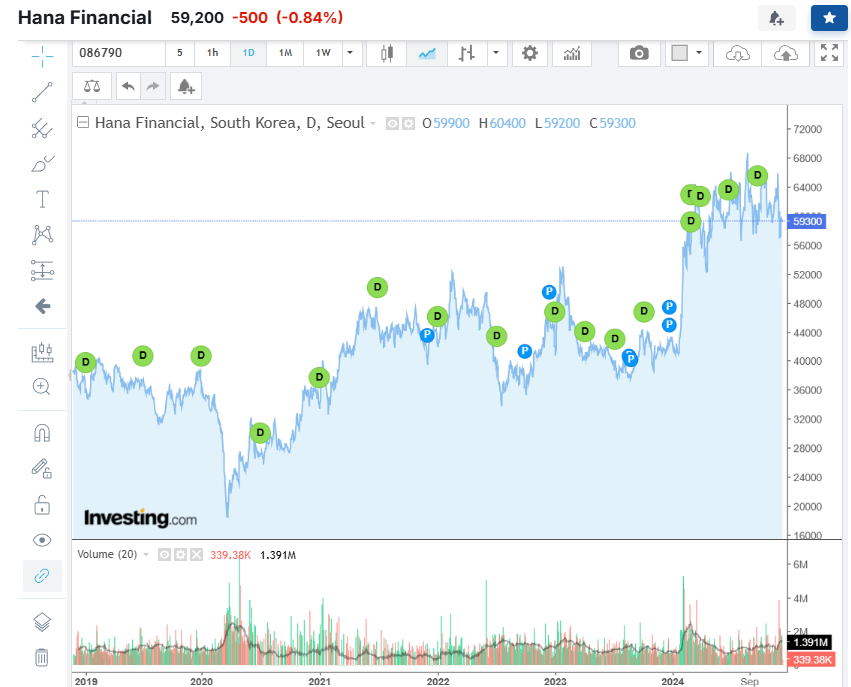Toggle stay in drawing mode
851x687 pixels.
(x=42, y=469)
